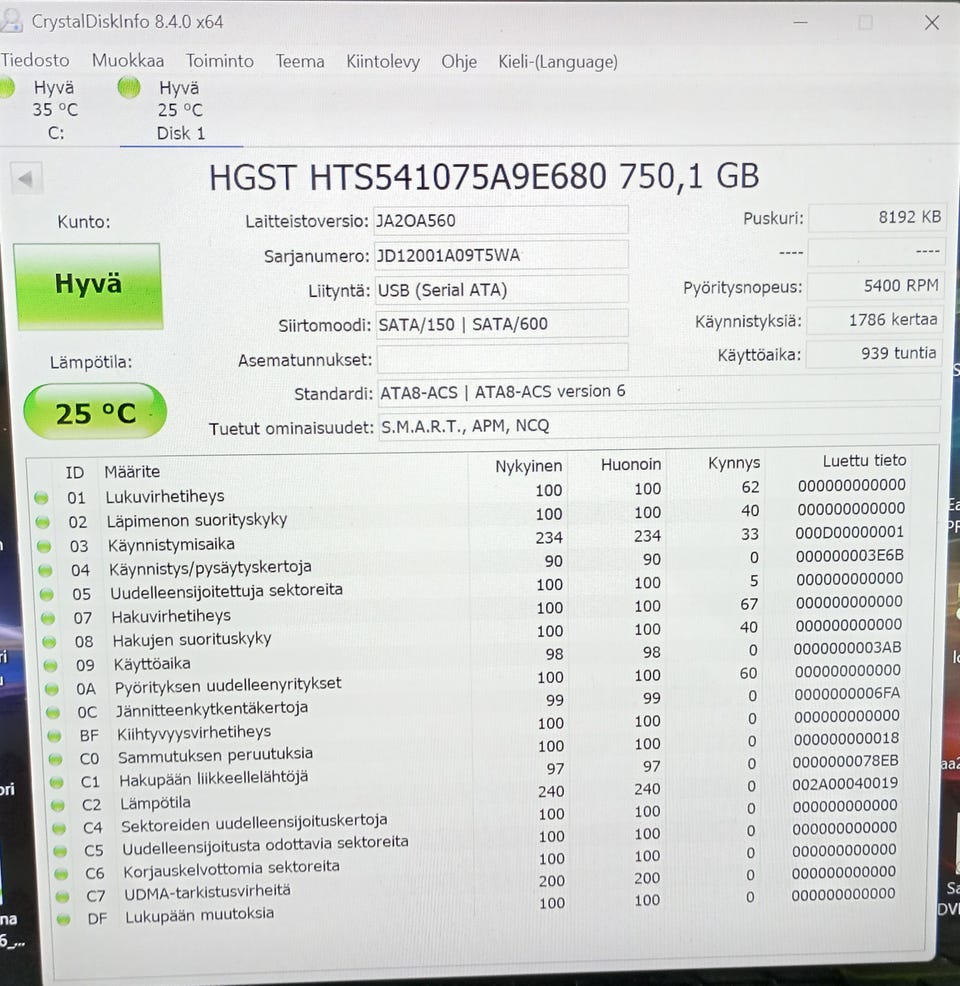Select the Pyörityksen uudelleenyritykset attribute name
The height and width of the screenshot is (986, 960).
228,685
